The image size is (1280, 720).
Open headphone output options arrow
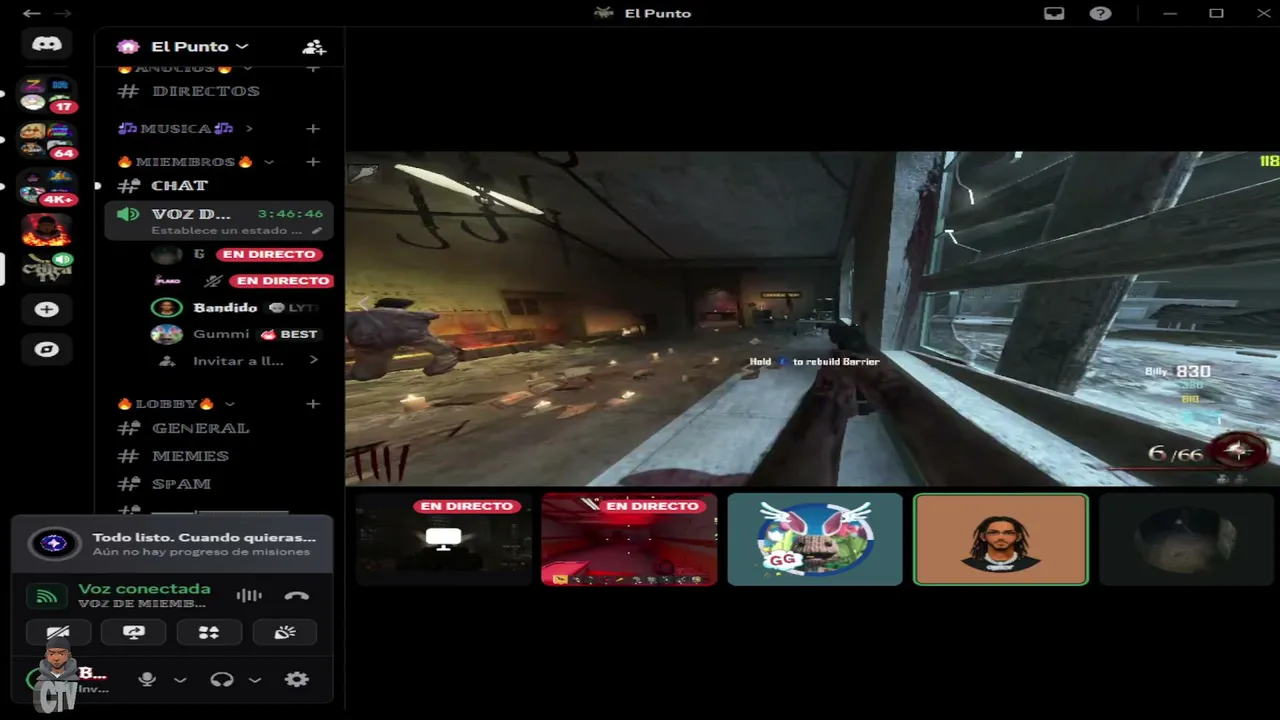(255, 680)
